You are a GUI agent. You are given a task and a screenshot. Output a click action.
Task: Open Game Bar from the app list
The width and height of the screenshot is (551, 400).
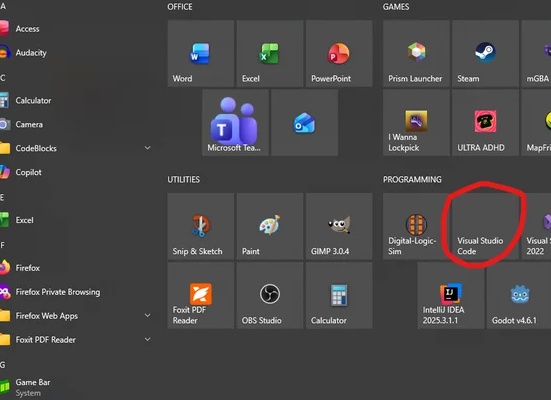(76, 387)
